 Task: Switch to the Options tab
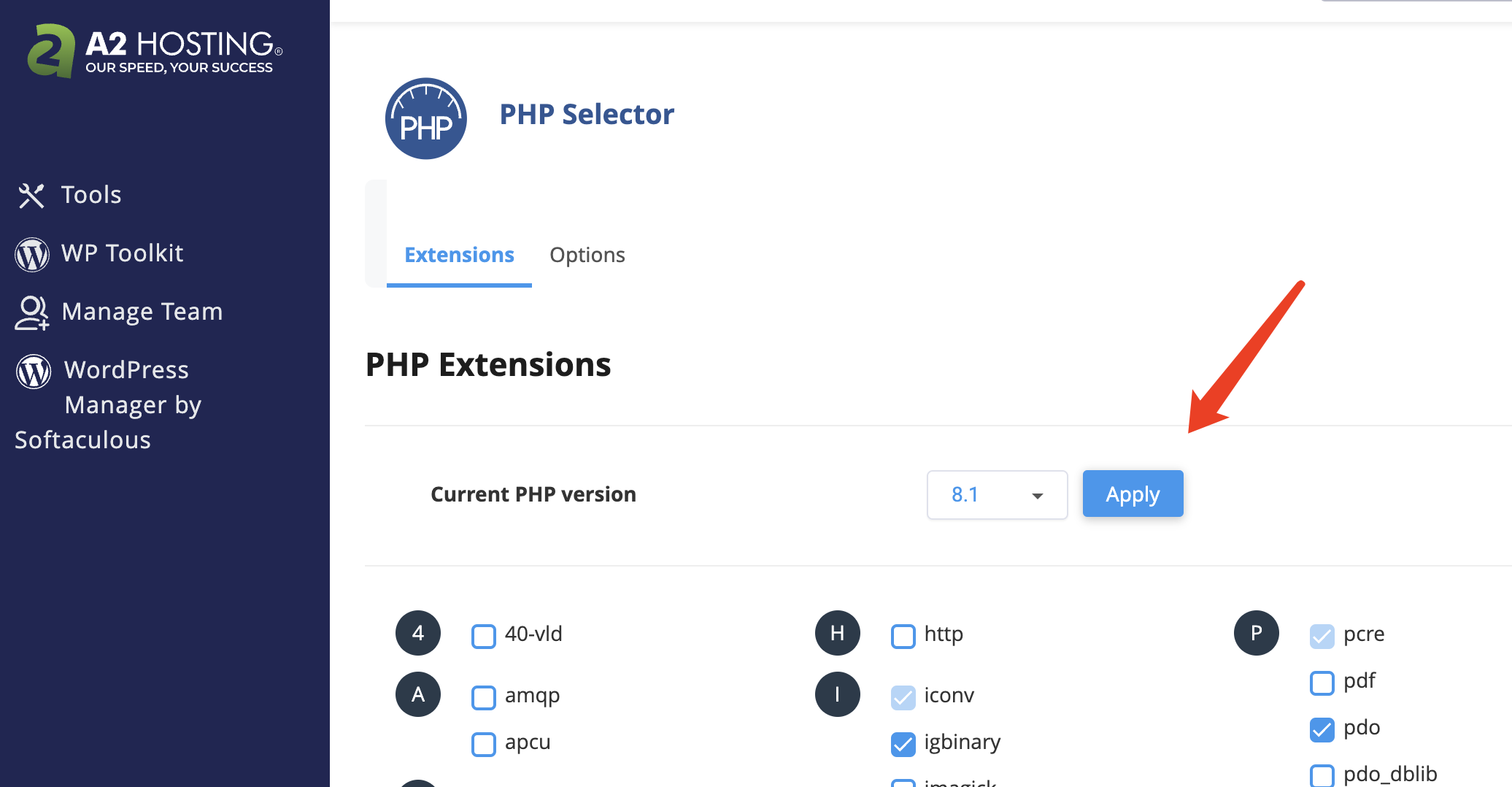click(x=587, y=255)
